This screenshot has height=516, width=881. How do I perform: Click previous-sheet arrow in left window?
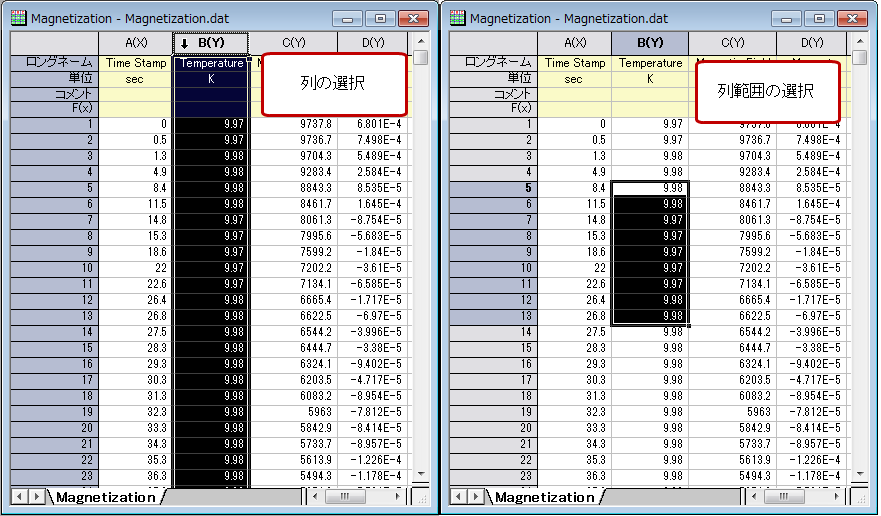click(20, 497)
